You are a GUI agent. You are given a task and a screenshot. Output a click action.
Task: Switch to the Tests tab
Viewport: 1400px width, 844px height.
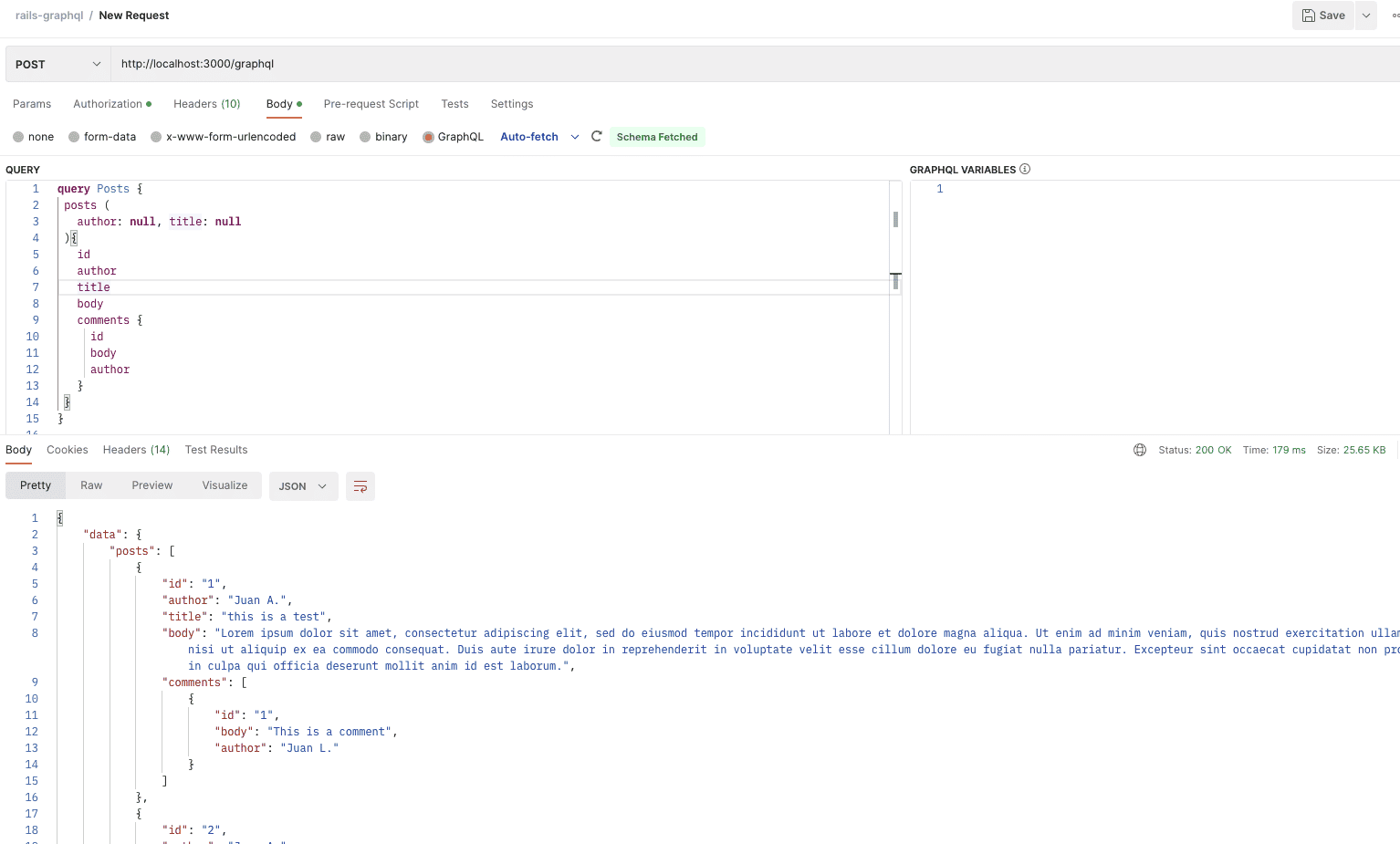pos(454,104)
